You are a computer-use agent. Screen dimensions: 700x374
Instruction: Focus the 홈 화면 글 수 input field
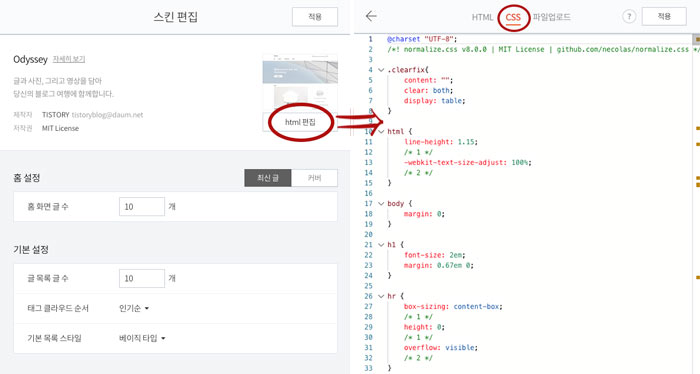point(142,207)
